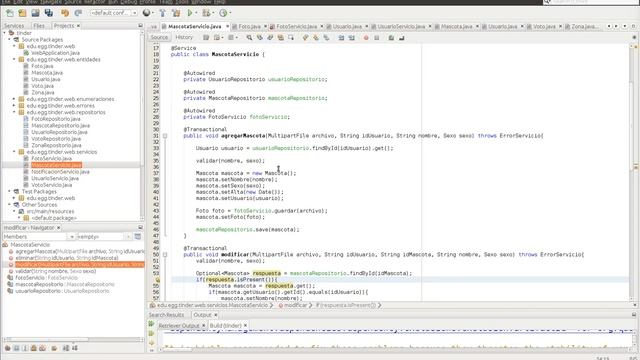Click the Uncomment editor toolbar icon

[402, 38]
